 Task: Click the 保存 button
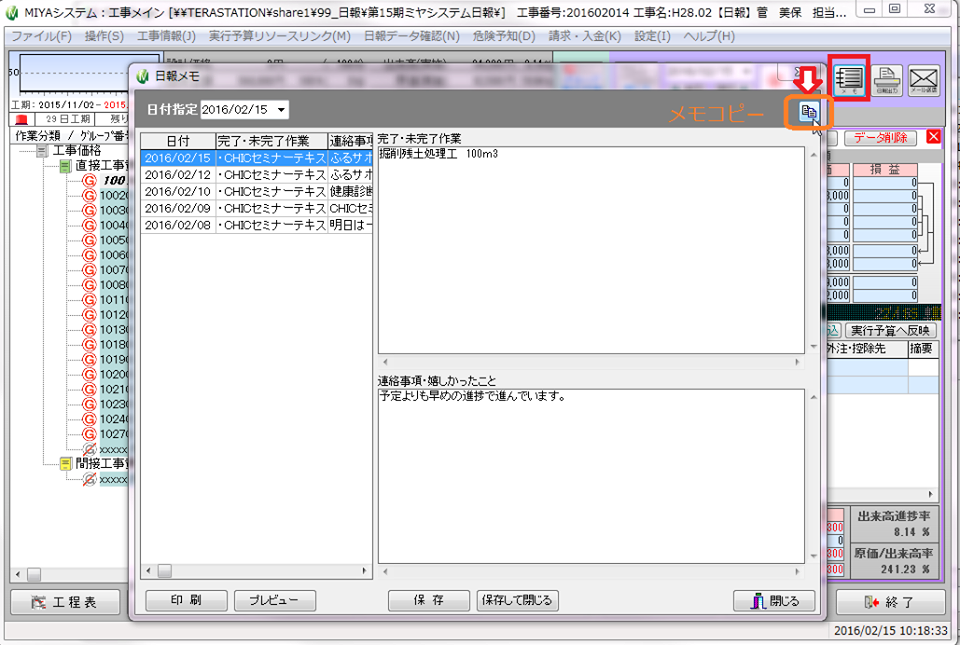tap(429, 600)
